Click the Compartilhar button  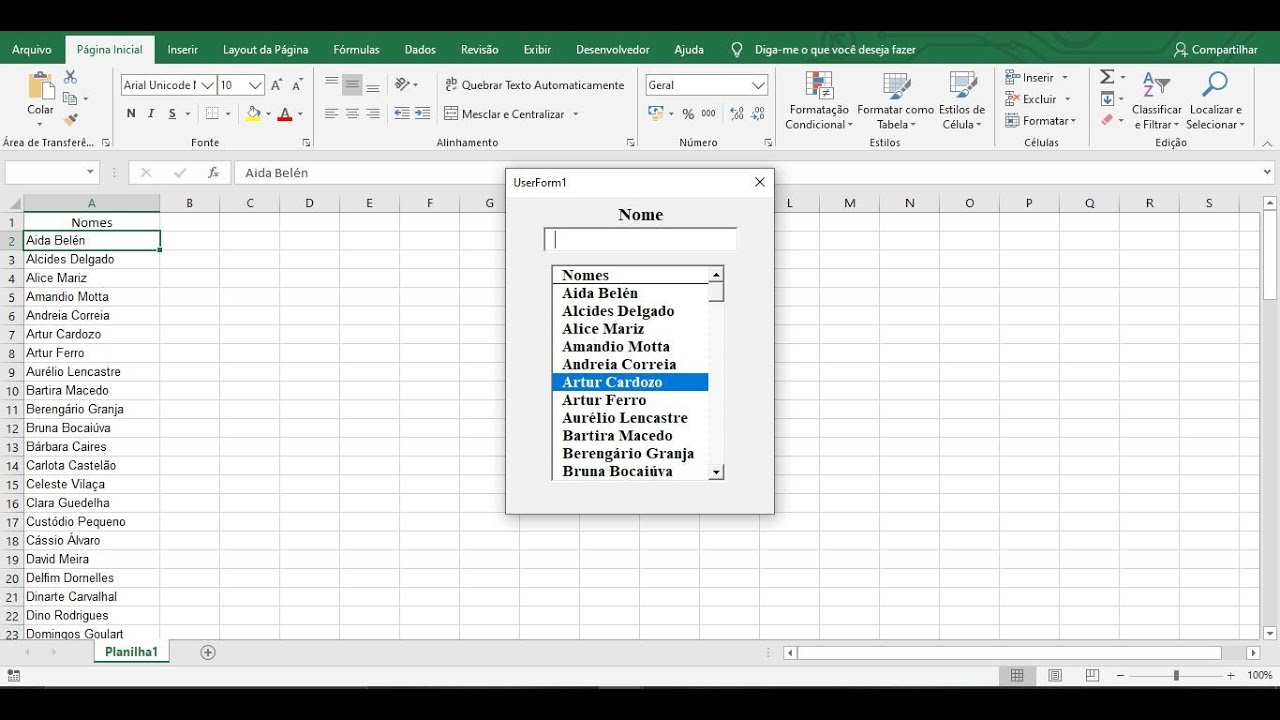(x=1216, y=49)
